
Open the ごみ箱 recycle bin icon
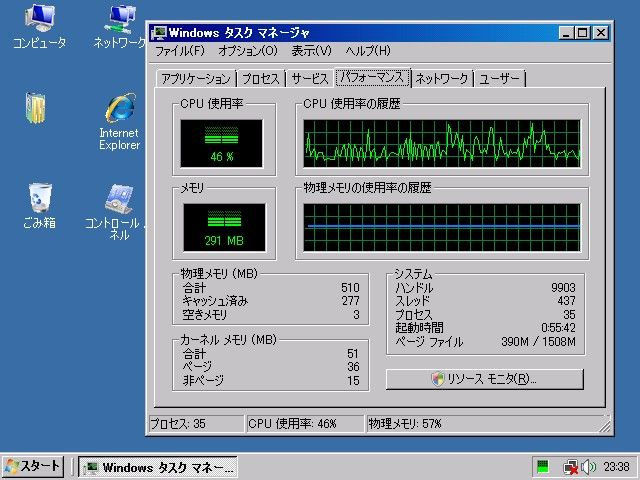click(x=39, y=197)
